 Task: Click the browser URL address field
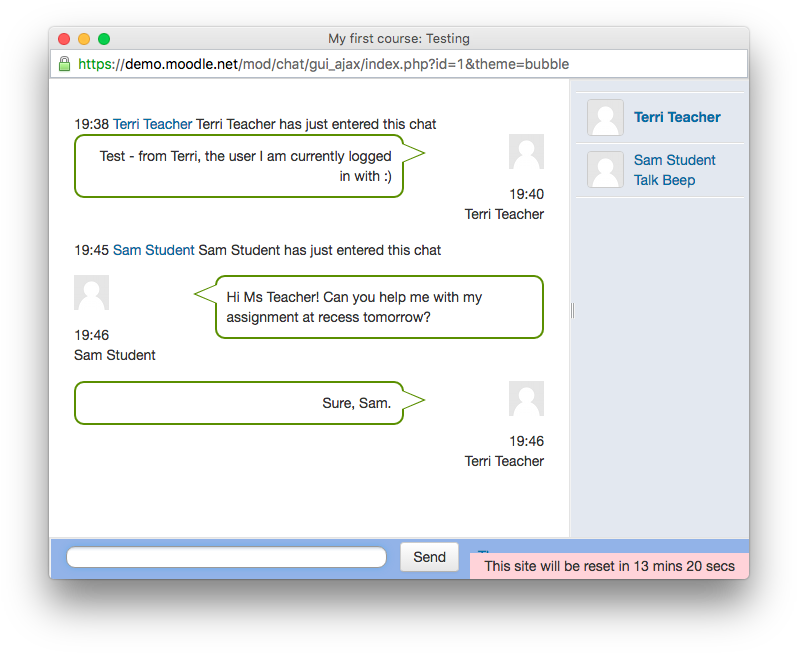[x=400, y=64]
